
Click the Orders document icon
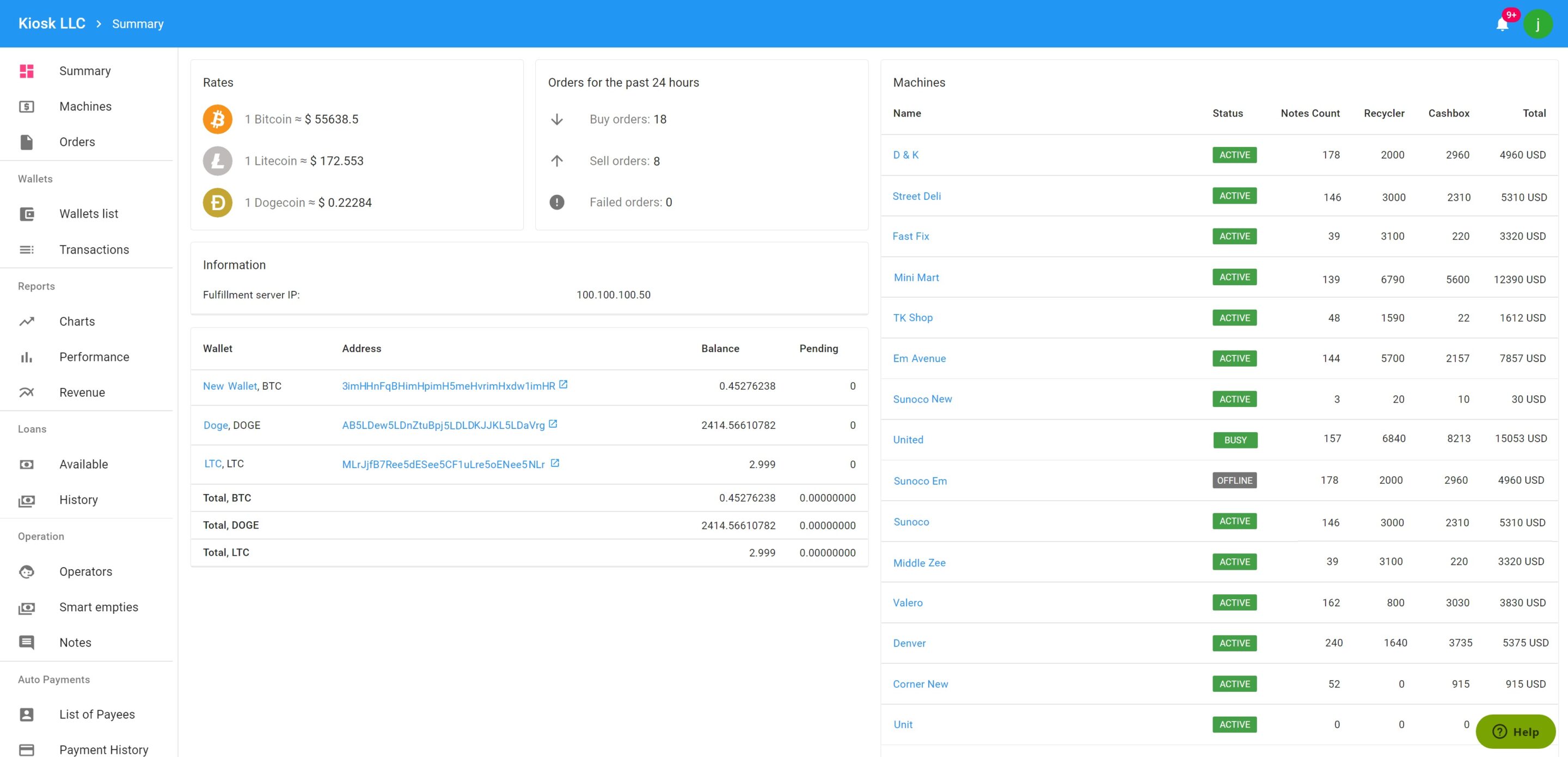point(27,142)
